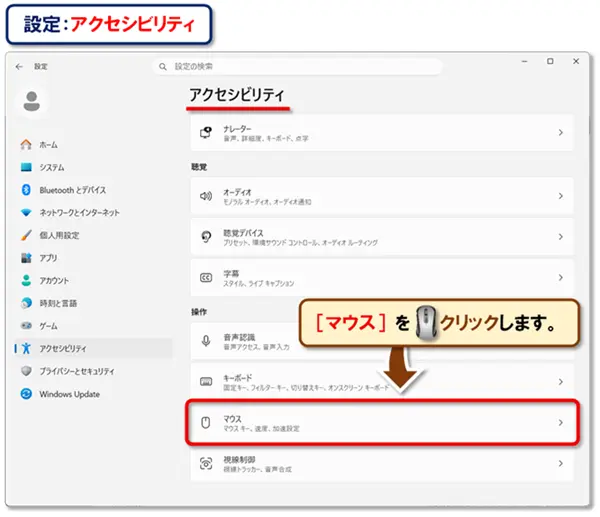Minimize the Settings window
Screen dimensions: 600x517
click(x=525, y=61)
